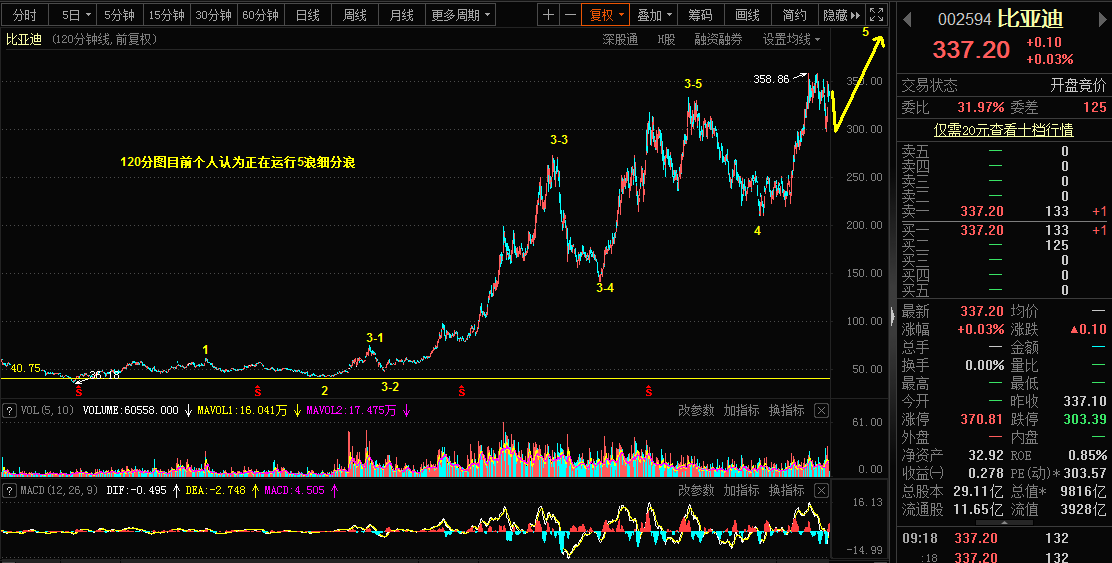Click 改参数 in the VOL panel
The width and height of the screenshot is (1112, 563).
696,411
